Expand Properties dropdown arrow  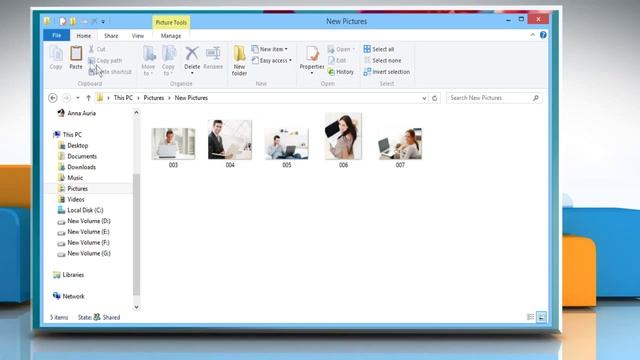(x=312, y=73)
